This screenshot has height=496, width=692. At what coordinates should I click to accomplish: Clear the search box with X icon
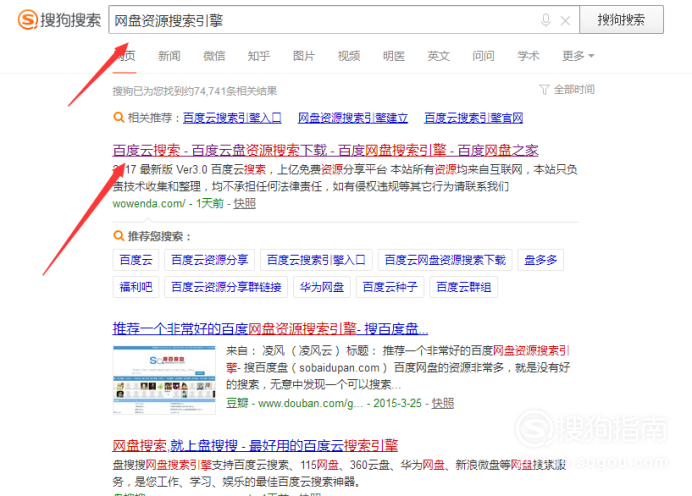pos(565,20)
